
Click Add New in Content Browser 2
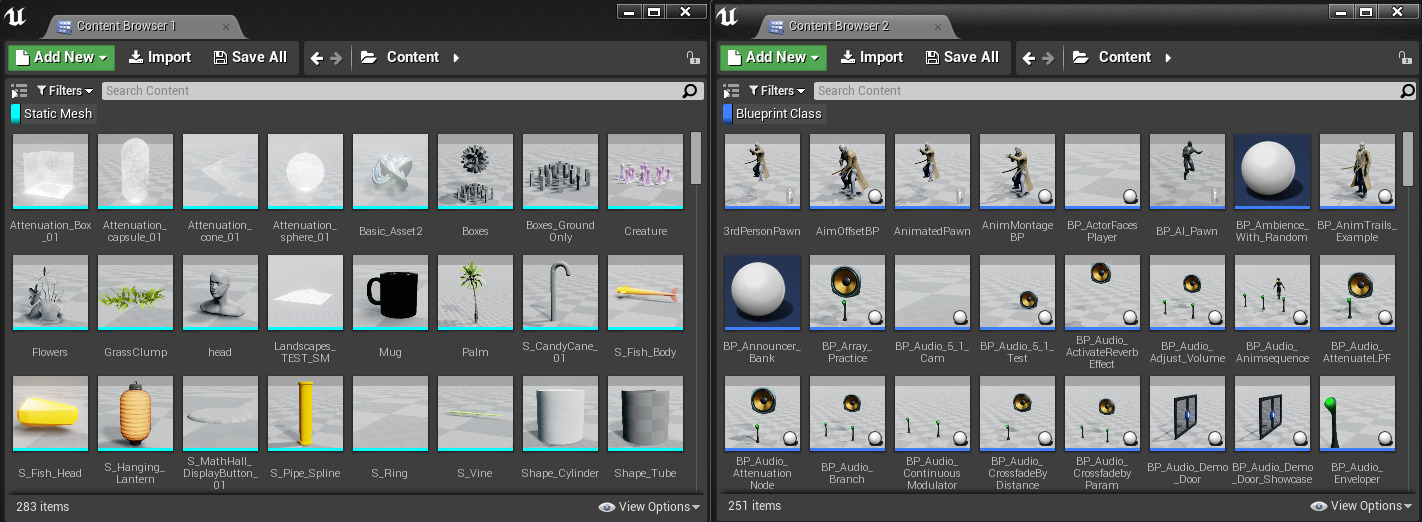point(773,57)
